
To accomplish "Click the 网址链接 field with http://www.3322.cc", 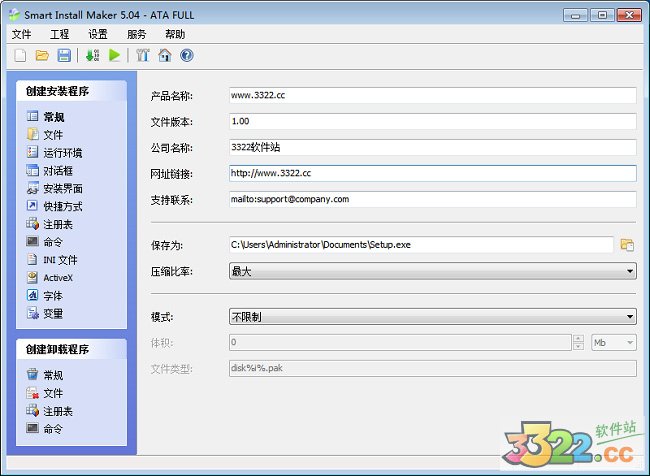I will coord(433,173).
